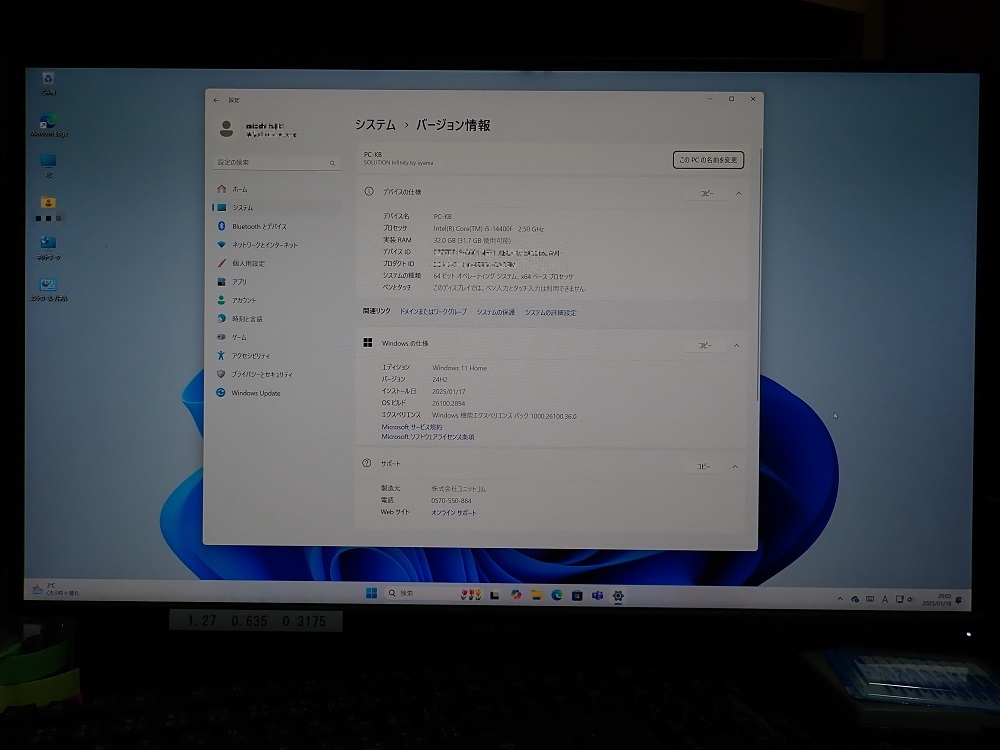Click the user account avatar in Settings
The height and width of the screenshot is (750, 1000).
coord(226,128)
